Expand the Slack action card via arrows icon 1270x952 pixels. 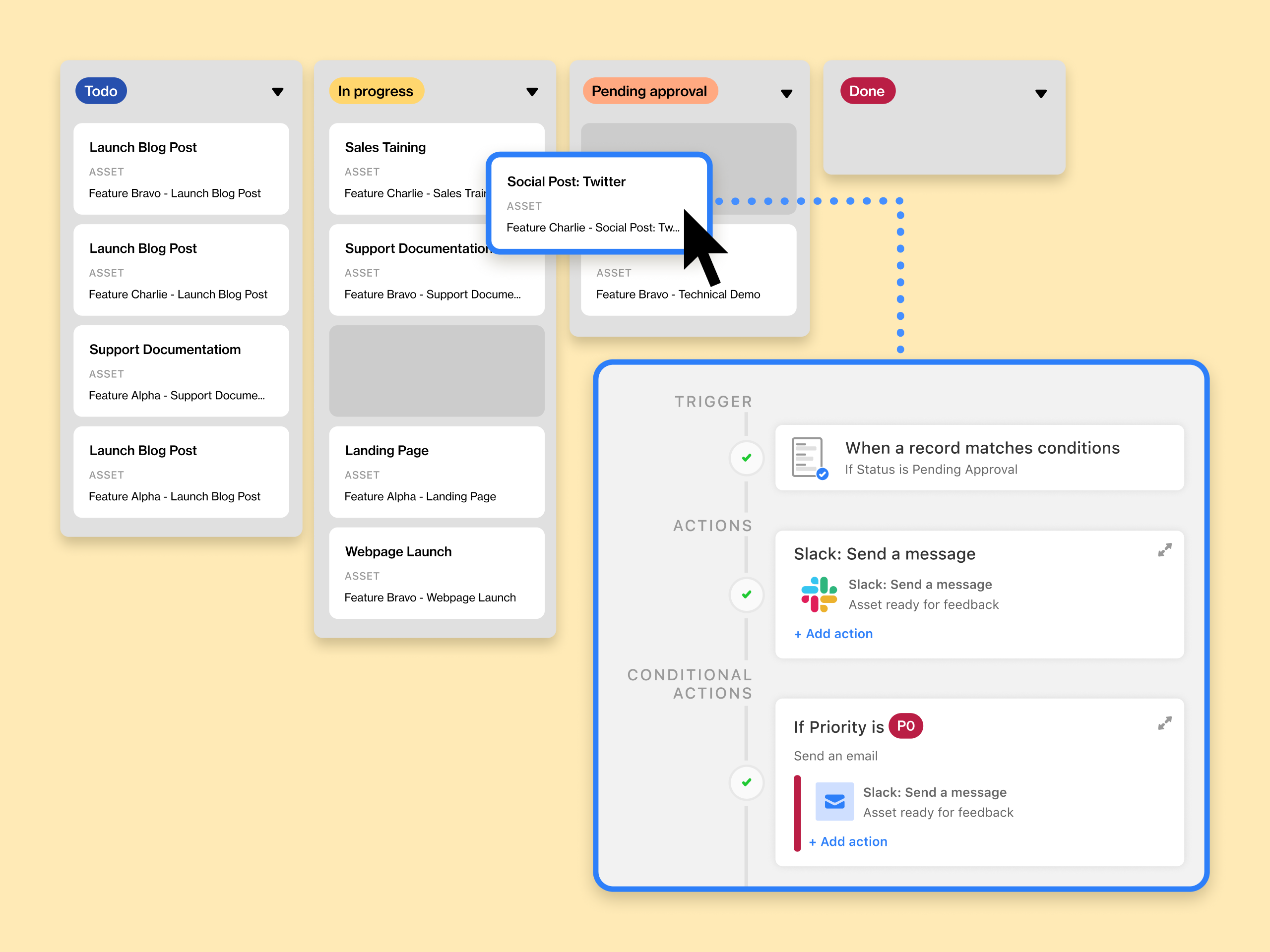tap(1164, 550)
